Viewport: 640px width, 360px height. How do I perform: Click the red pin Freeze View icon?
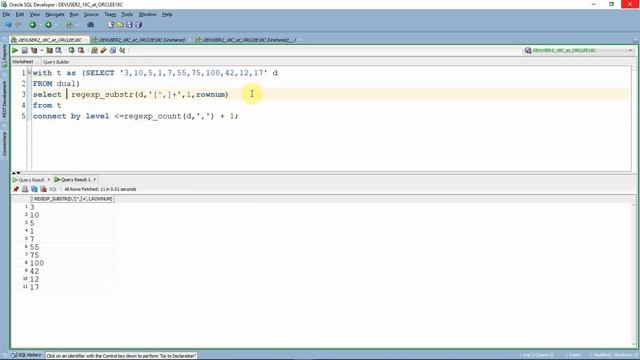16,189
